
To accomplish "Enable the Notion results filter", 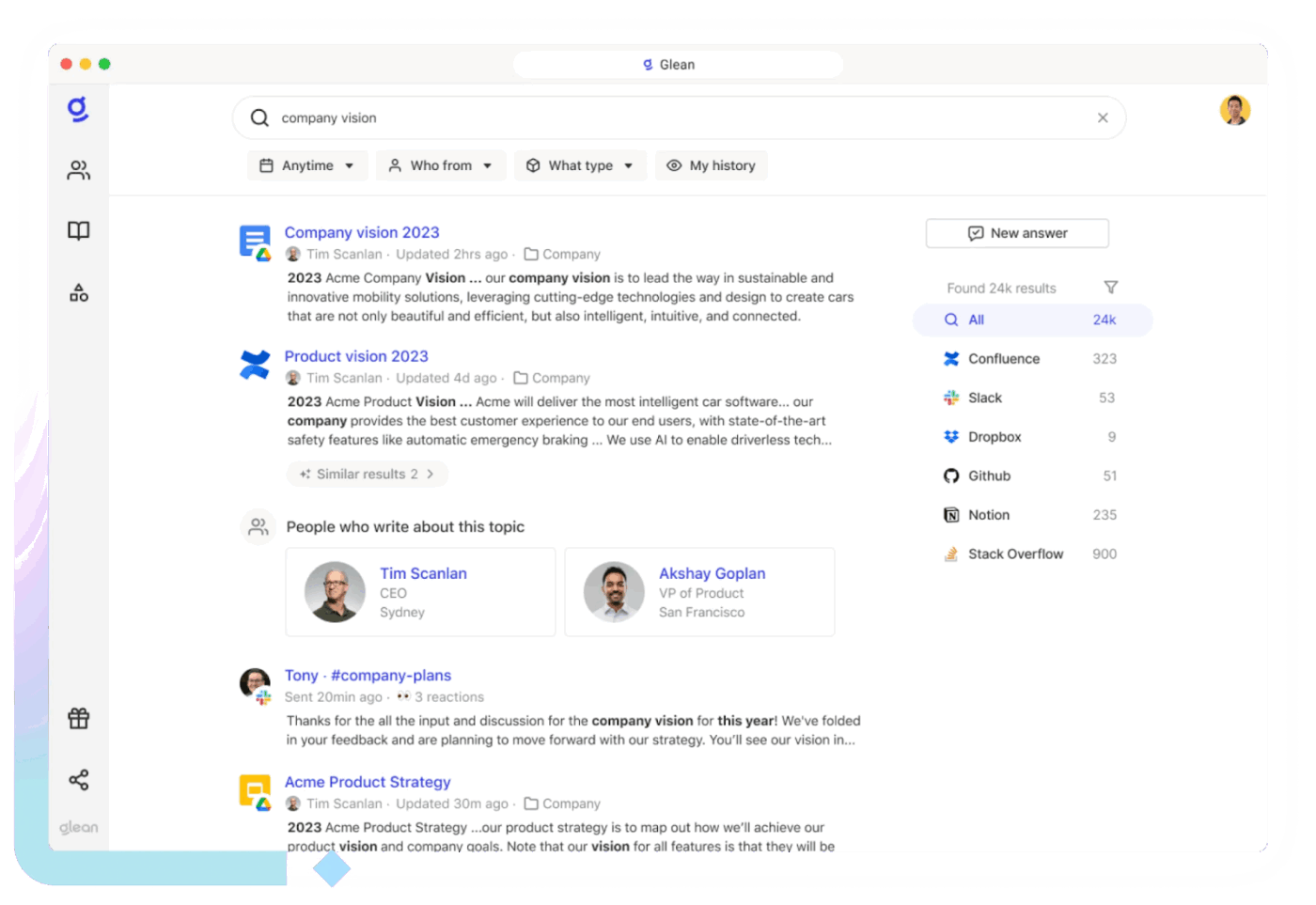I will [x=989, y=515].
